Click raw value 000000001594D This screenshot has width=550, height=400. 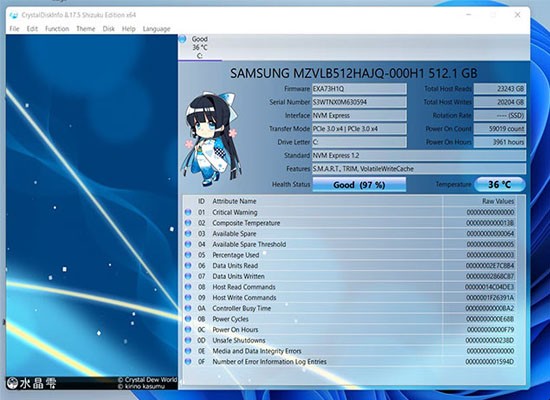pyautogui.click(x=490, y=361)
